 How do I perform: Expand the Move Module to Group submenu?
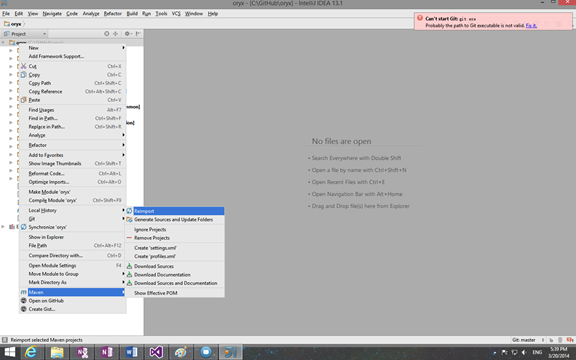72,274
